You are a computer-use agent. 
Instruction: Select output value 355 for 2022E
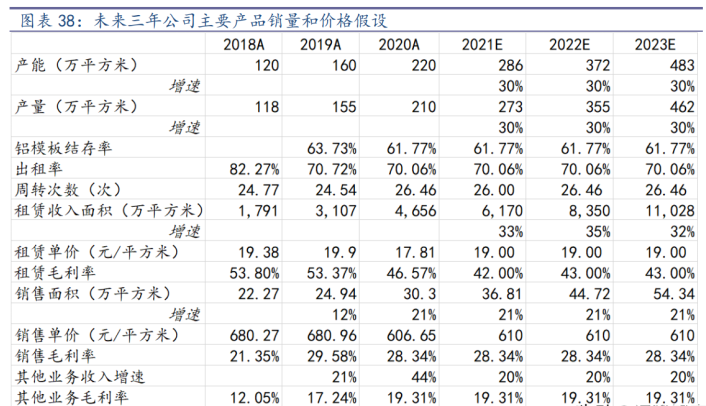(598, 107)
